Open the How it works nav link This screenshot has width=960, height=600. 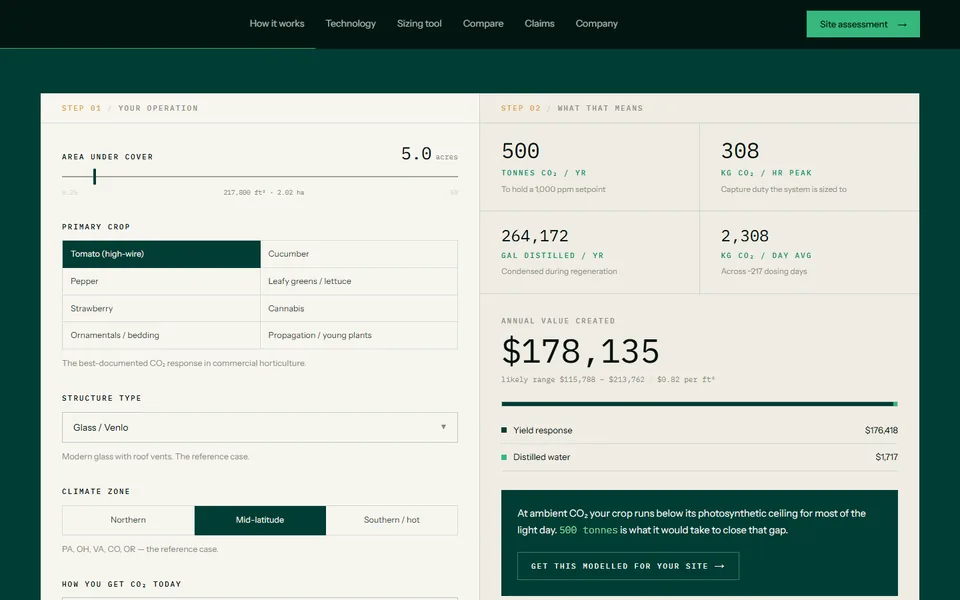click(x=277, y=23)
